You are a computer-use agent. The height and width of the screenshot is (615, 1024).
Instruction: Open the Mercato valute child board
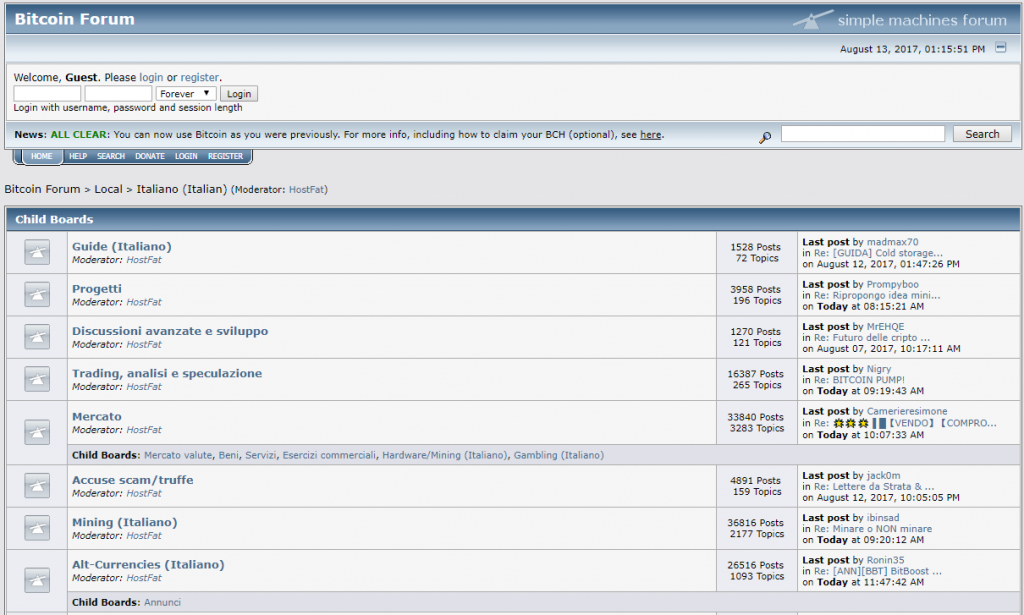[178, 455]
